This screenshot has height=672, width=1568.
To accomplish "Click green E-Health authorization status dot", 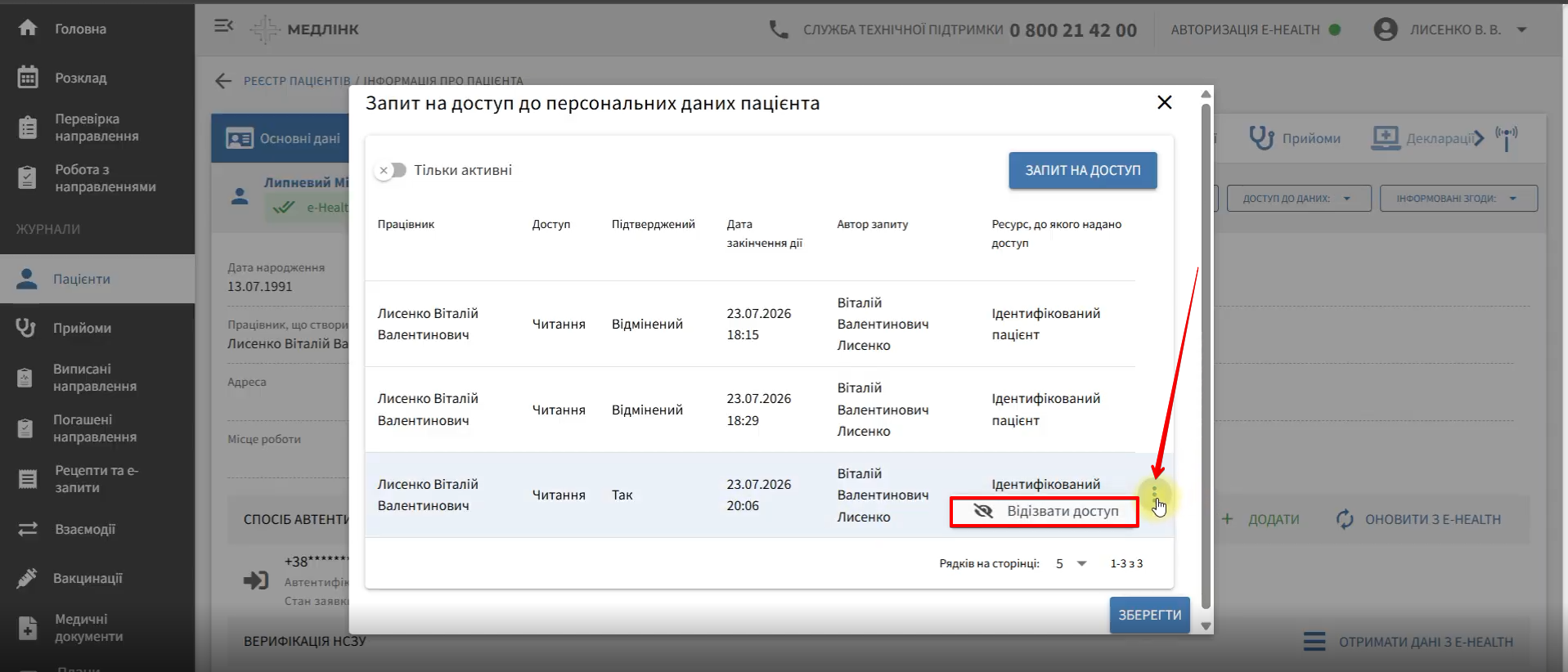I will (1335, 29).
